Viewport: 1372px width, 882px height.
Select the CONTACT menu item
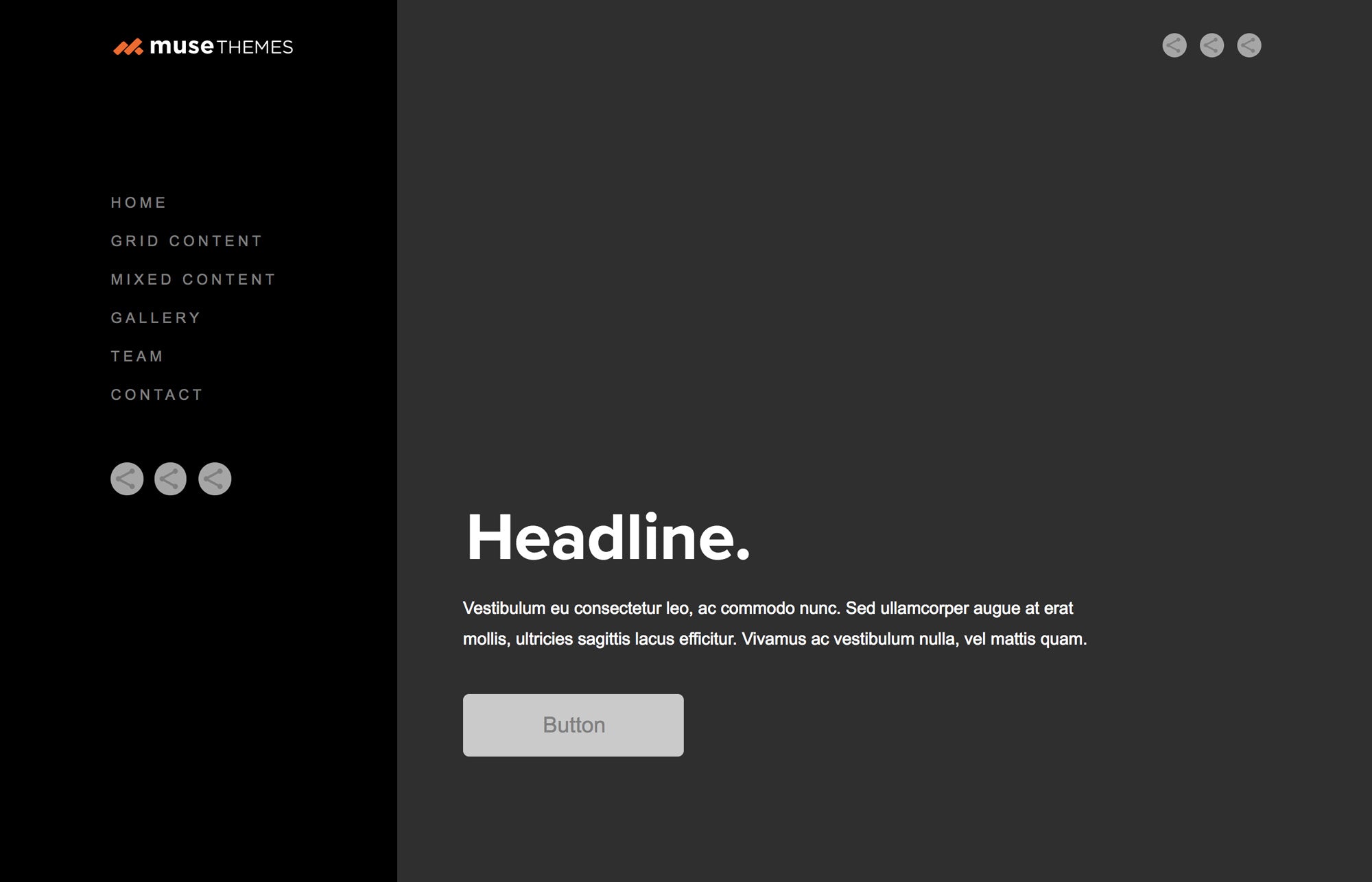157,394
